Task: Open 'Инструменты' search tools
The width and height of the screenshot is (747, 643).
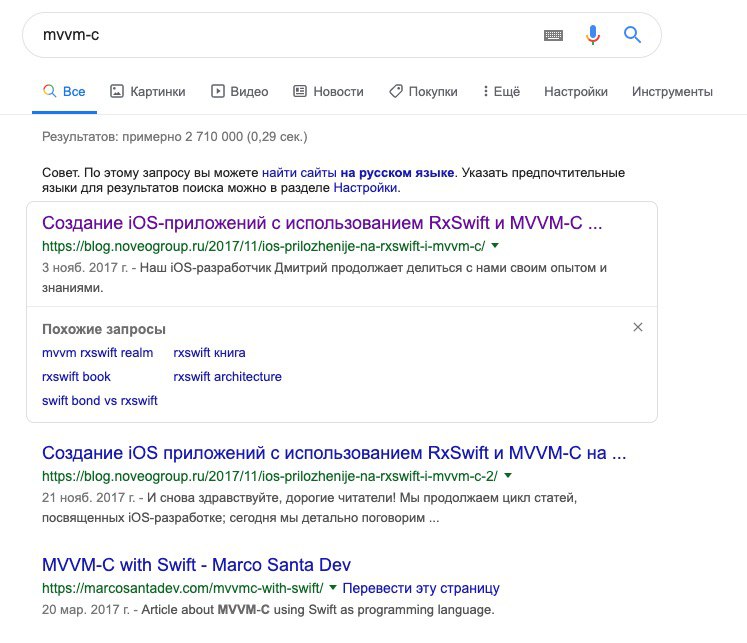Action: tap(672, 91)
